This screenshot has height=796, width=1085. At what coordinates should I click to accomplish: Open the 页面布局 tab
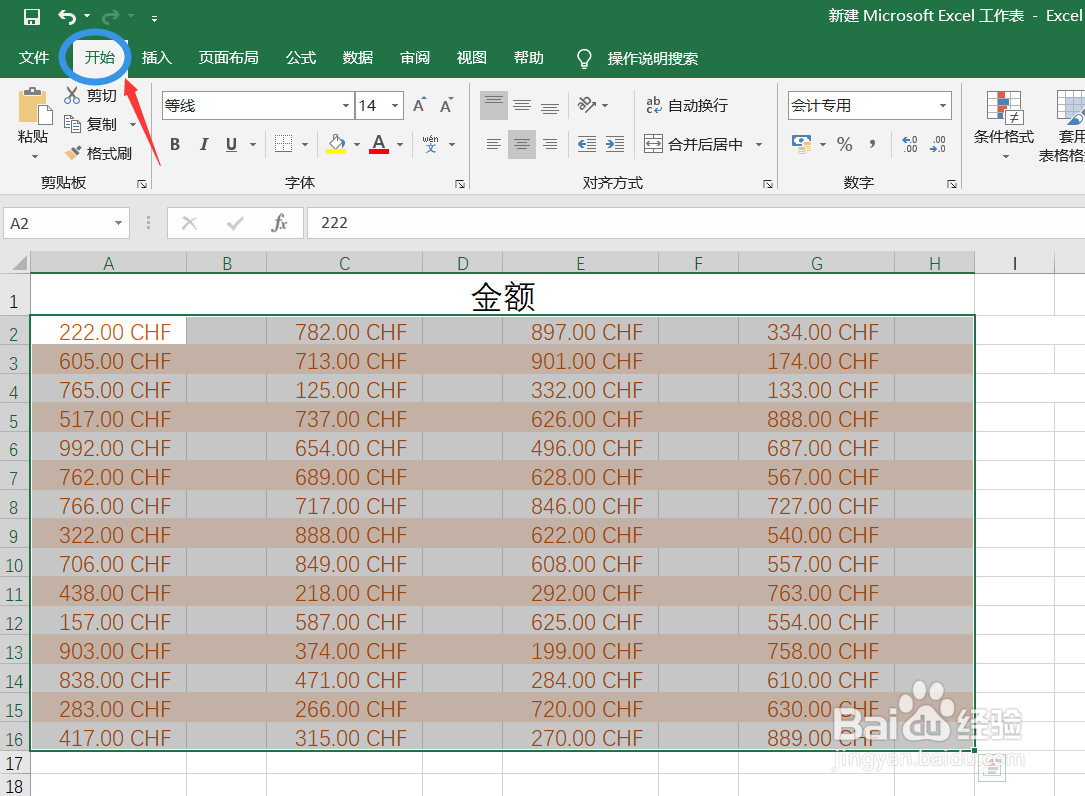[x=228, y=57]
